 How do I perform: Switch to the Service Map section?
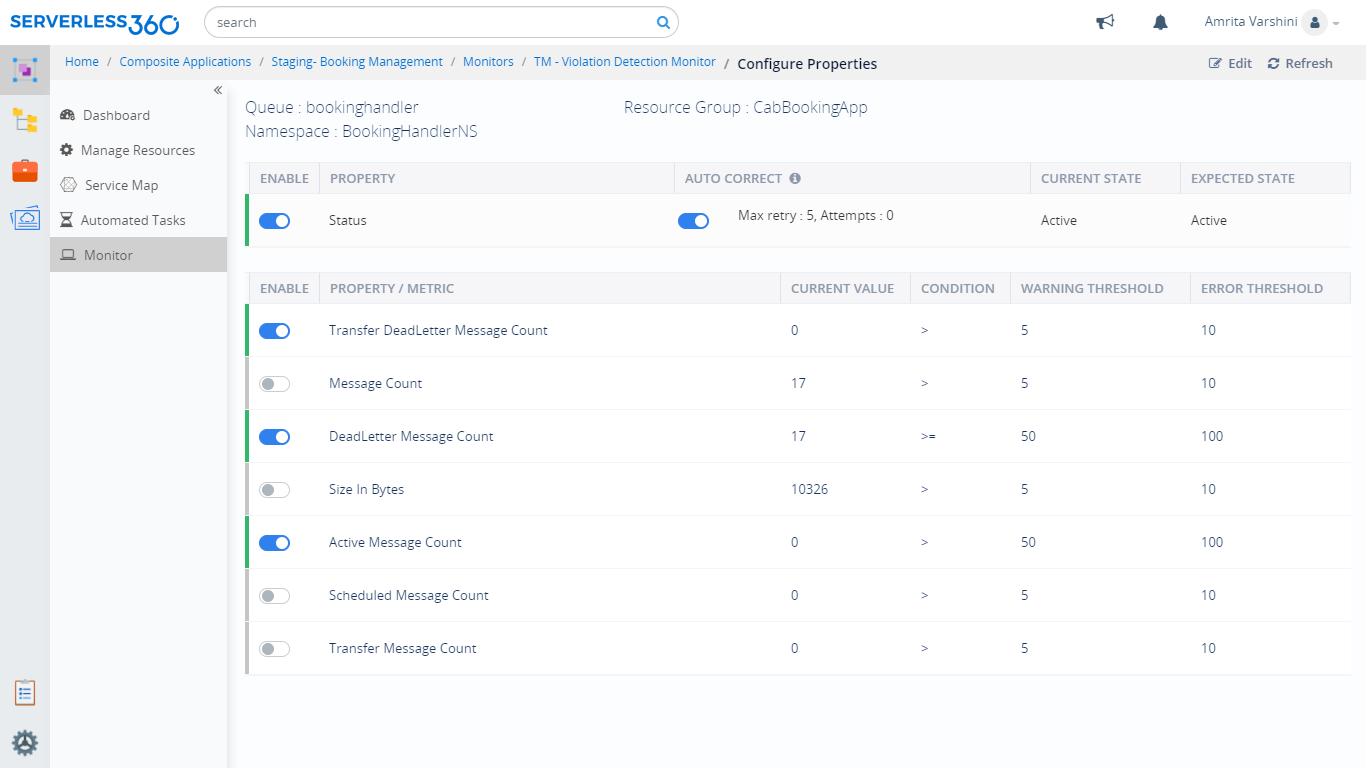(123, 185)
